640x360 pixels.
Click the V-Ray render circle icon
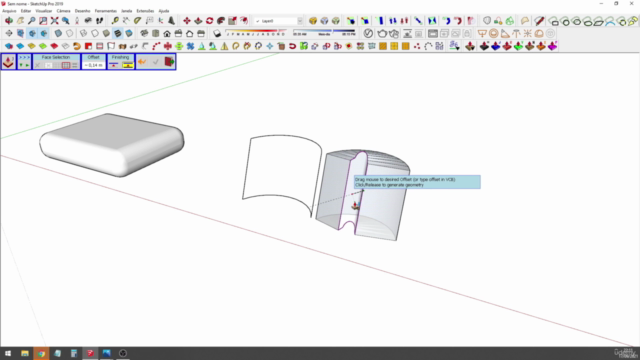(x=368, y=33)
